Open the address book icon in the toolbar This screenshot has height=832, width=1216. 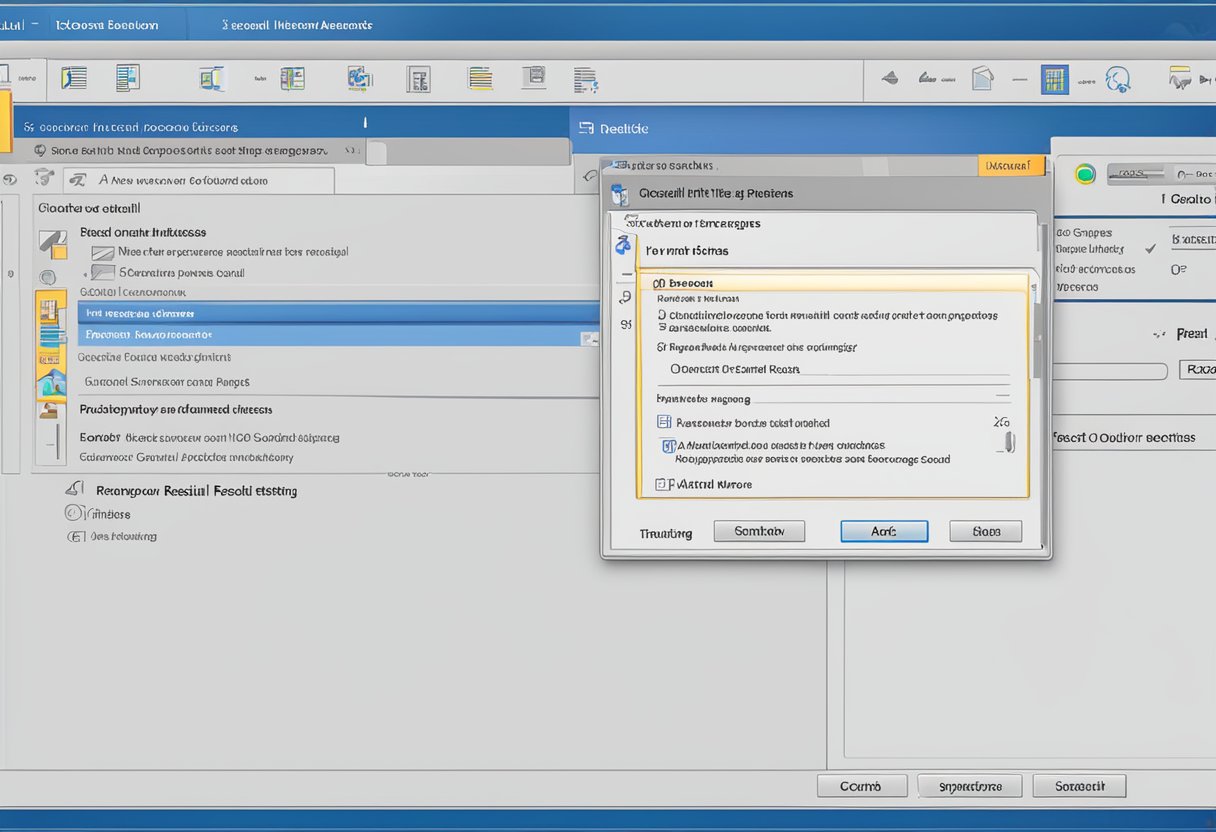pyautogui.click(x=292, y=77)
